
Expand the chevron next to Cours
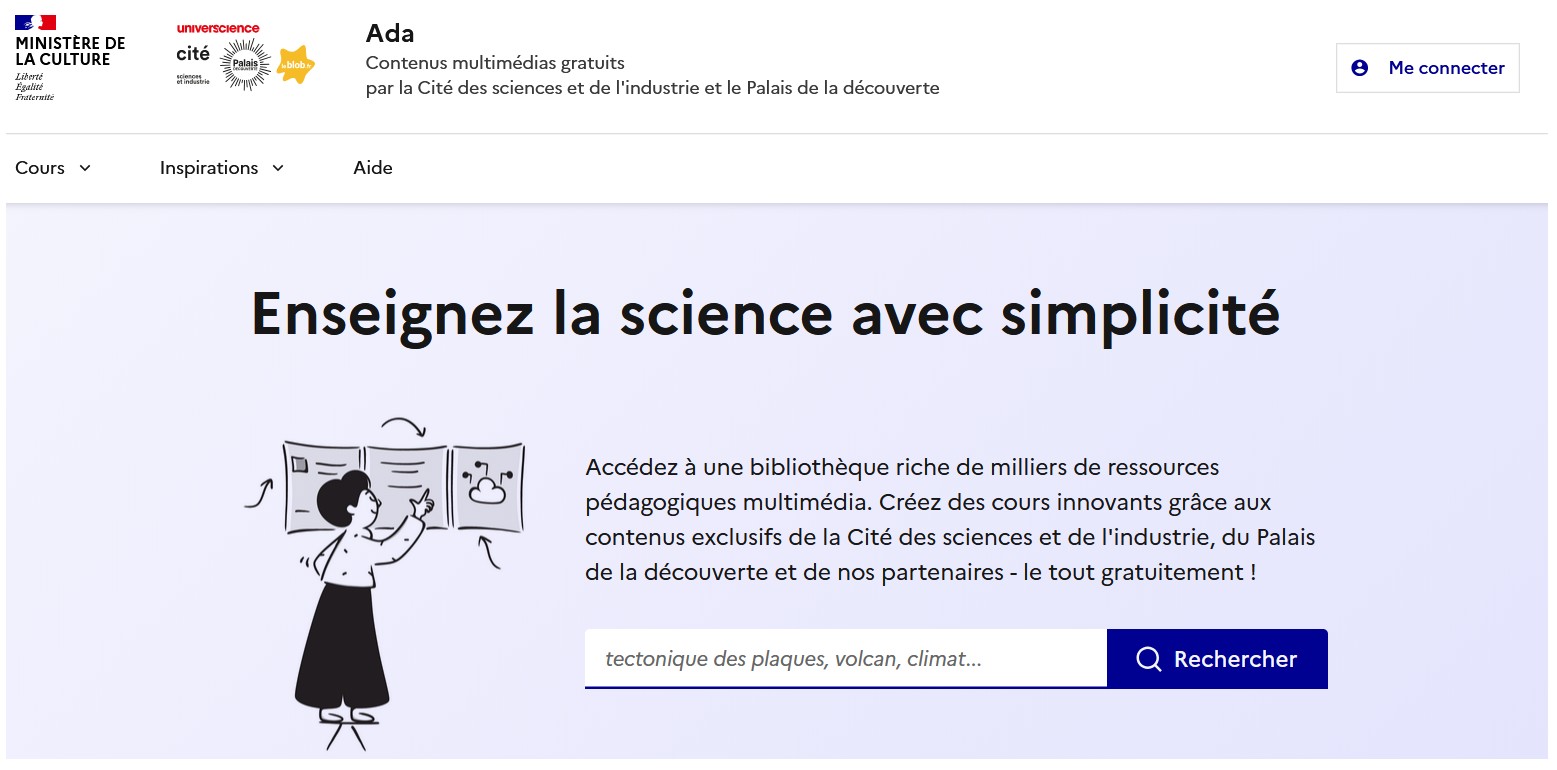pyautogui.click(x=85, y=168)
